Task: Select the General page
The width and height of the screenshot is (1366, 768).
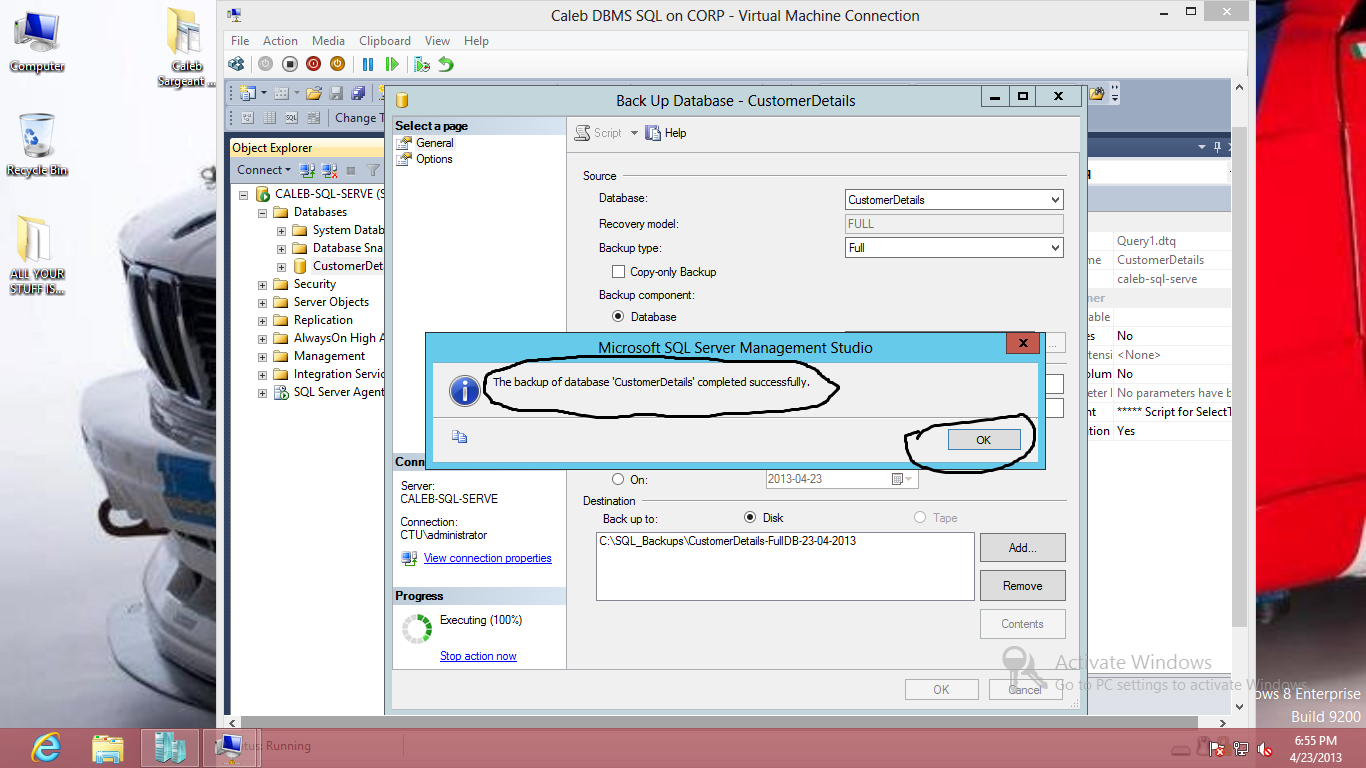Action: (x=434, y=143)
